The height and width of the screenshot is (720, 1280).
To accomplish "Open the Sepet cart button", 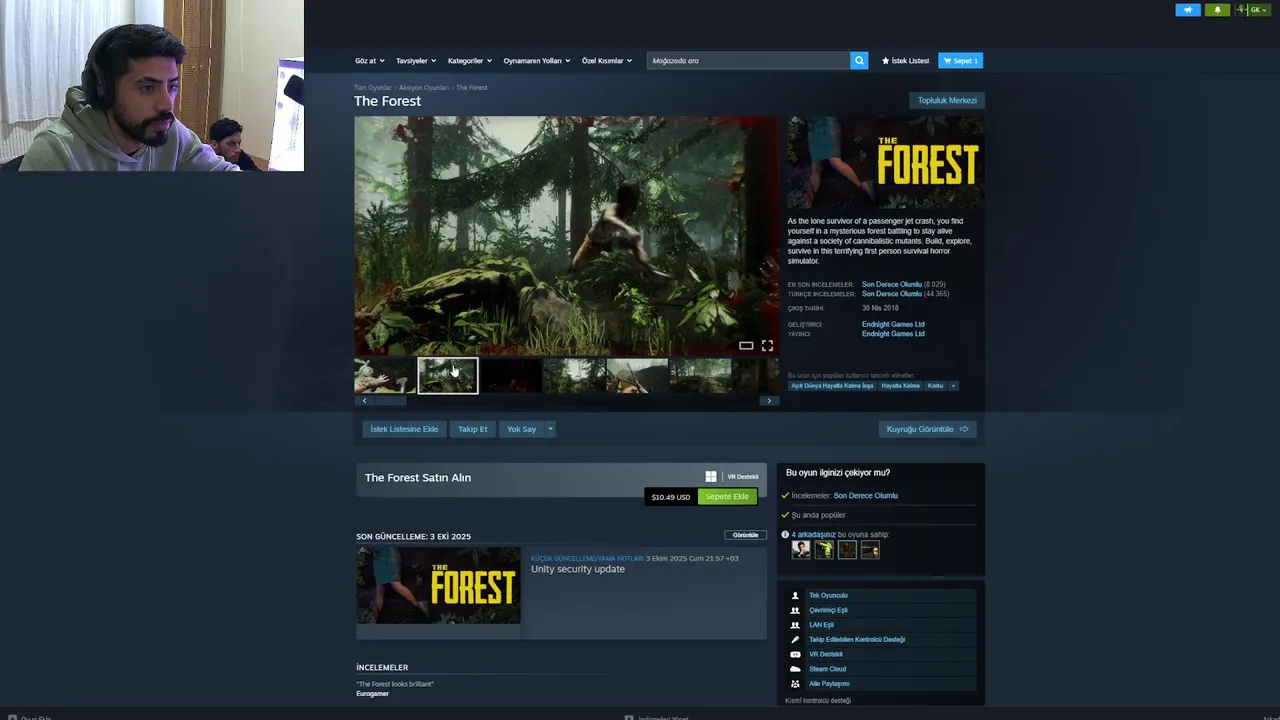I will coord(960,61).
